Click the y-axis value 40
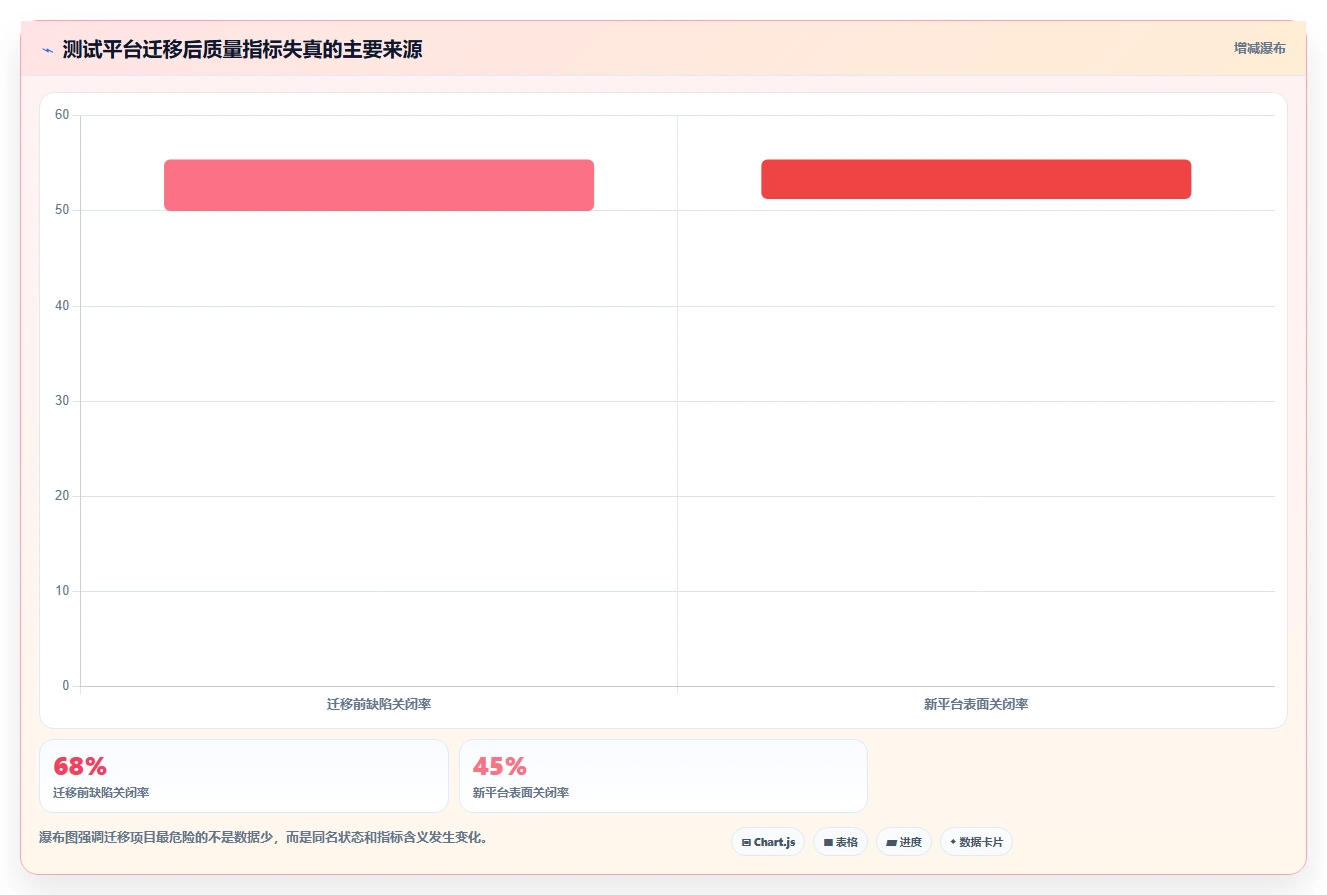This screenshot has width=1327, height=895. (62, 305)
